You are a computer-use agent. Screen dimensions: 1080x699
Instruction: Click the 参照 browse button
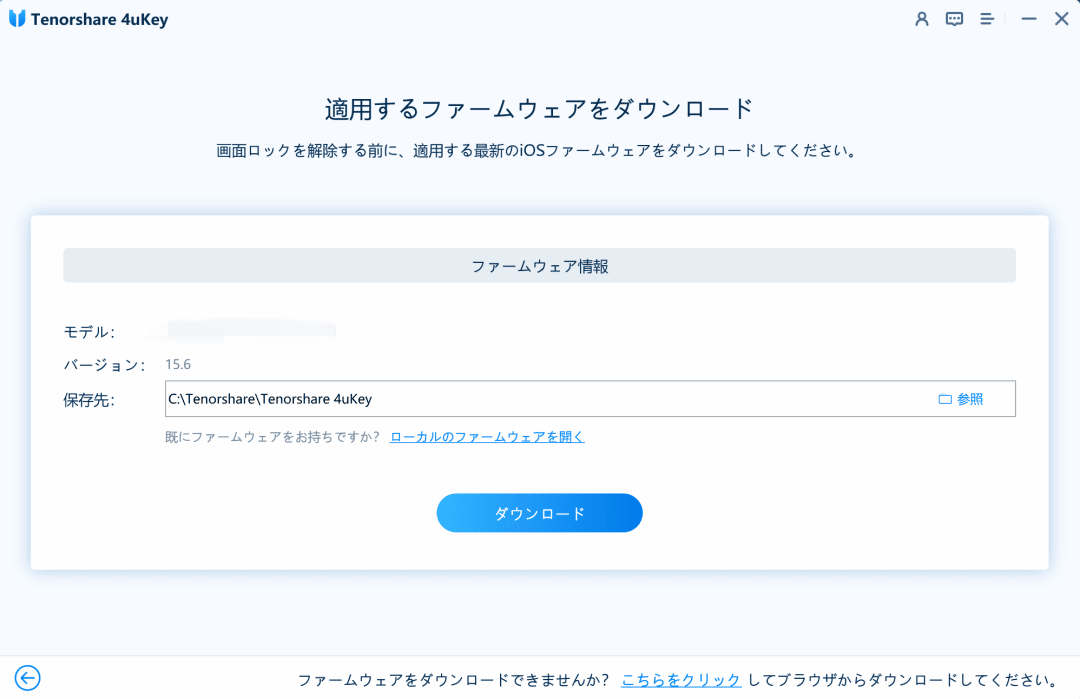961,399
